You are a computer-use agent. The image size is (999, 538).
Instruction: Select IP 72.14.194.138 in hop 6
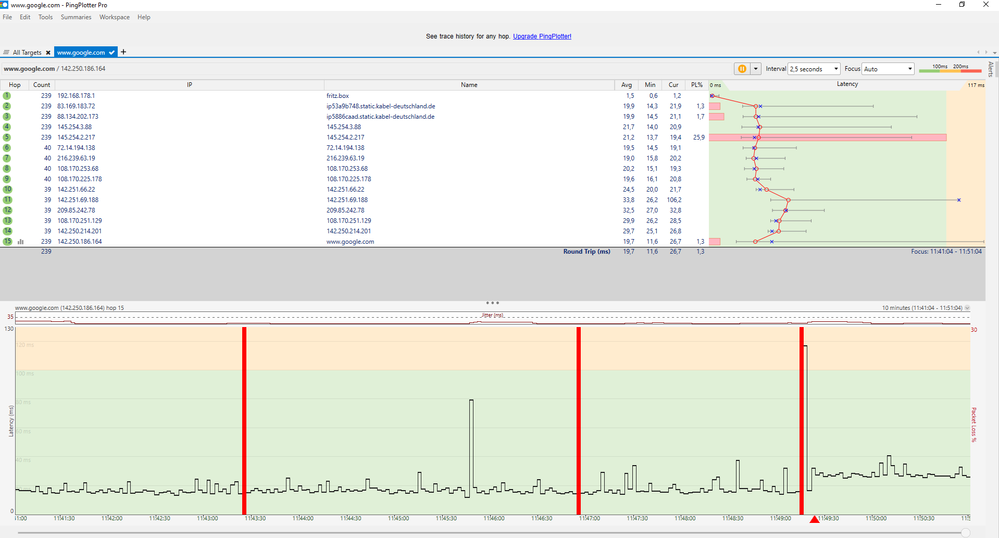pos(76,147)
